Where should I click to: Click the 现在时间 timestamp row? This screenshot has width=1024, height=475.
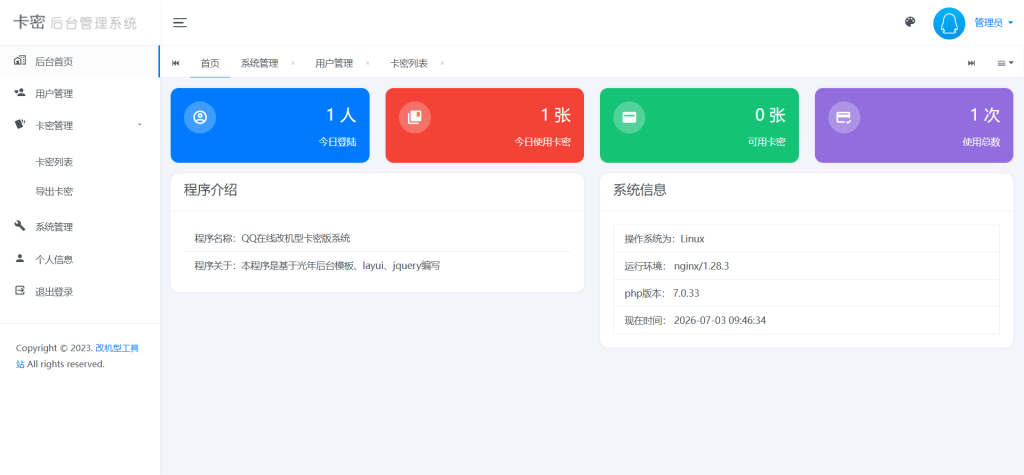(x=806, y=320)
